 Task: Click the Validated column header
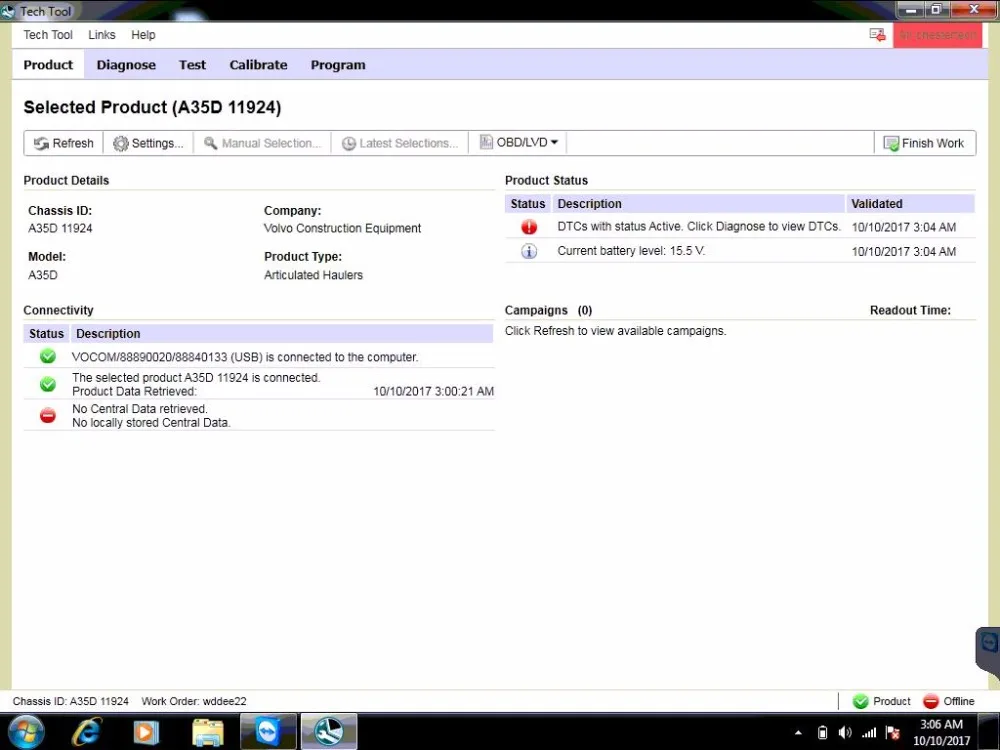[910, 204]
